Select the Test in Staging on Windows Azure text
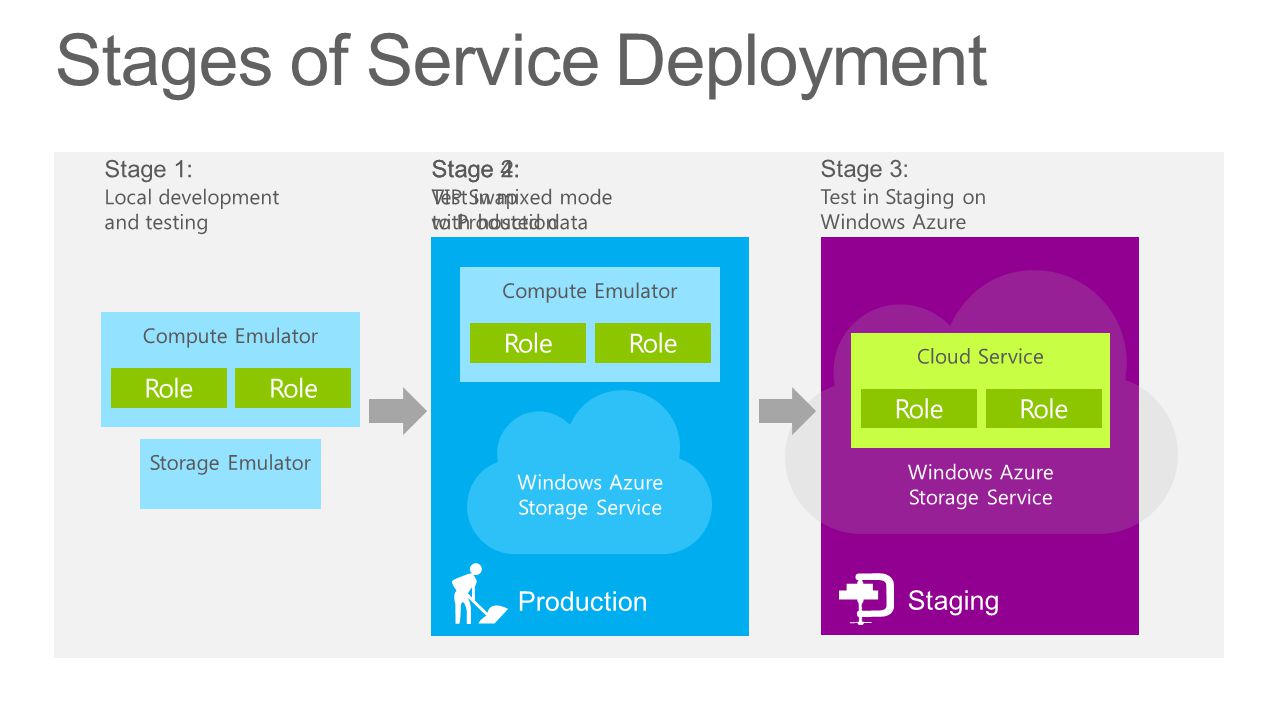Screen dimensions: 1279x720 [903, 210]
